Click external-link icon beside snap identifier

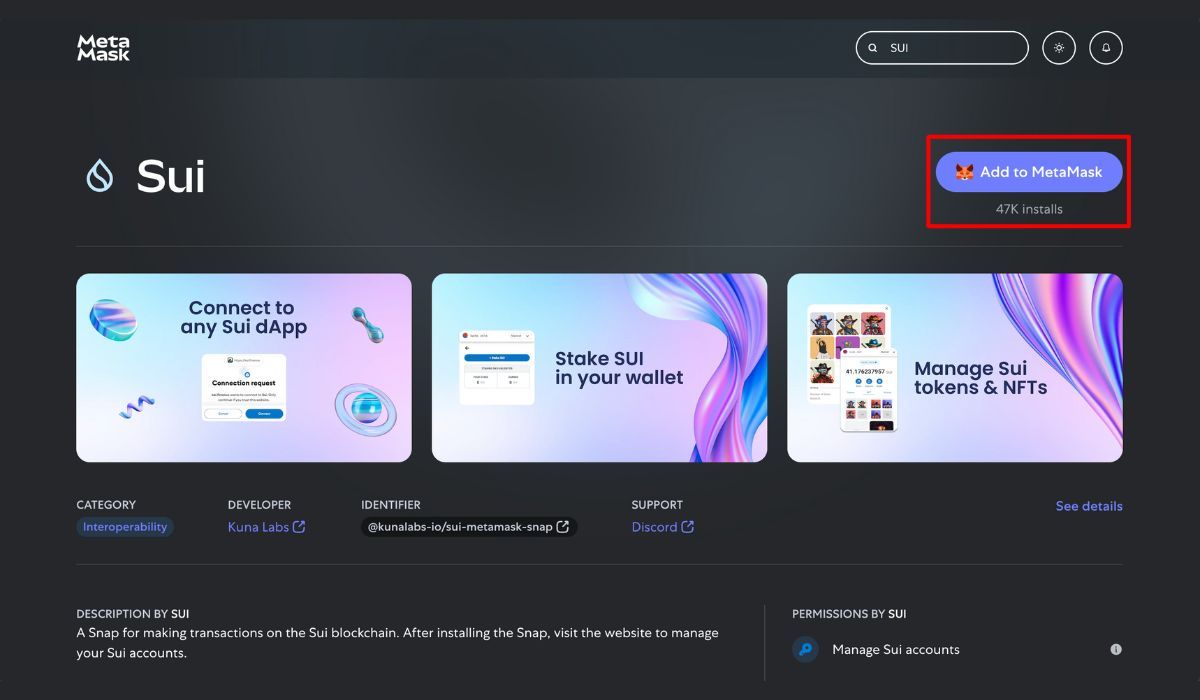coord(563,527)
